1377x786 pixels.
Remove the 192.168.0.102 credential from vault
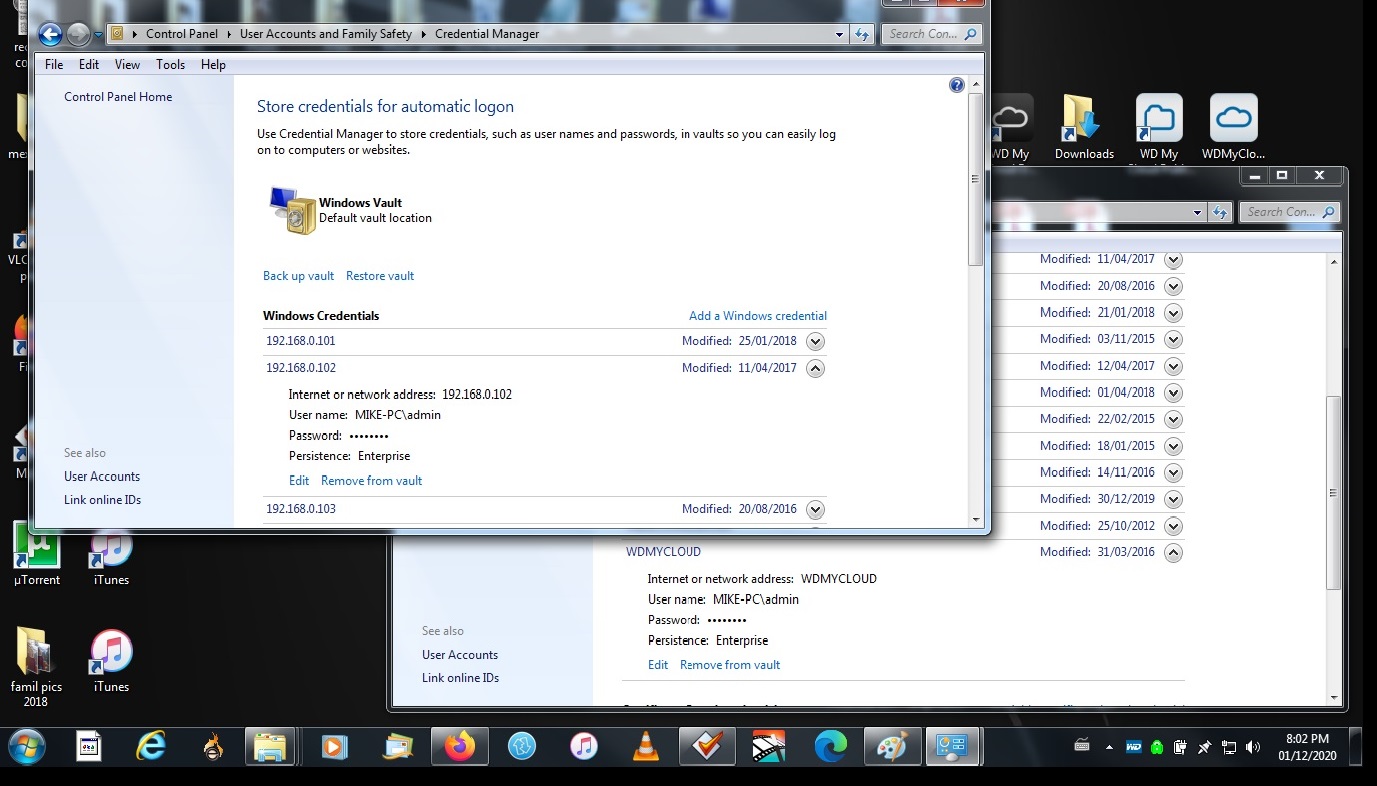(371, 481)
